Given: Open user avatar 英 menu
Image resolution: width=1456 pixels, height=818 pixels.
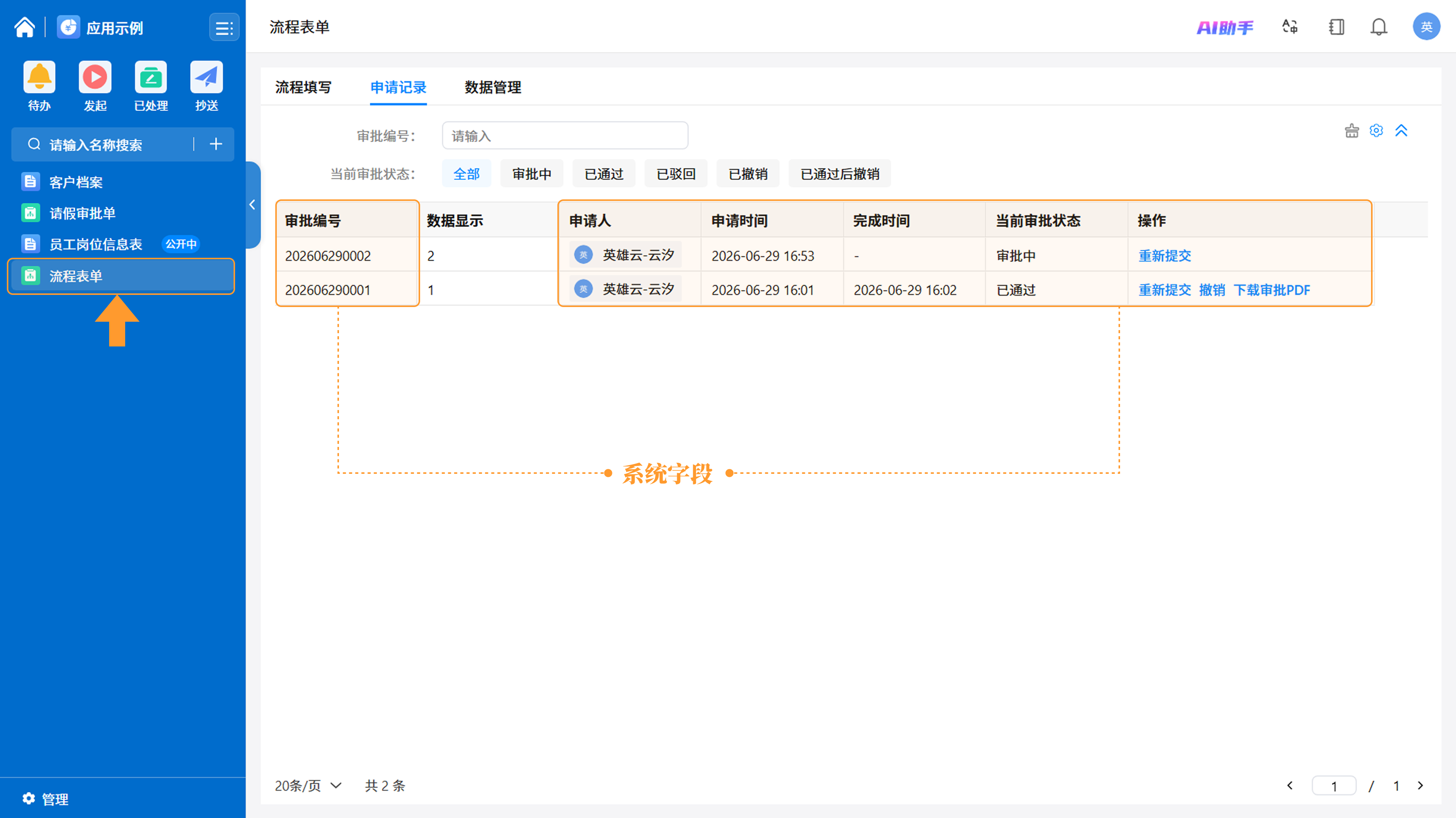Looking at the screenshot, I should tap(1426, 27).
